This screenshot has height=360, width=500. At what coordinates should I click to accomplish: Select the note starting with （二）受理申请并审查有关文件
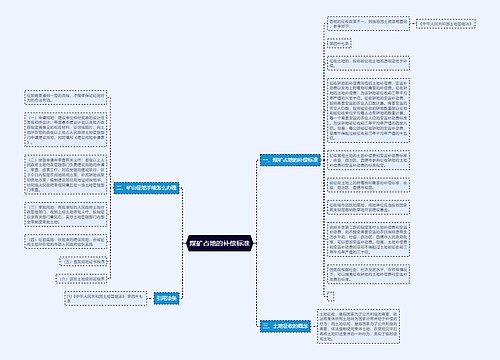[x=66, y=174]
